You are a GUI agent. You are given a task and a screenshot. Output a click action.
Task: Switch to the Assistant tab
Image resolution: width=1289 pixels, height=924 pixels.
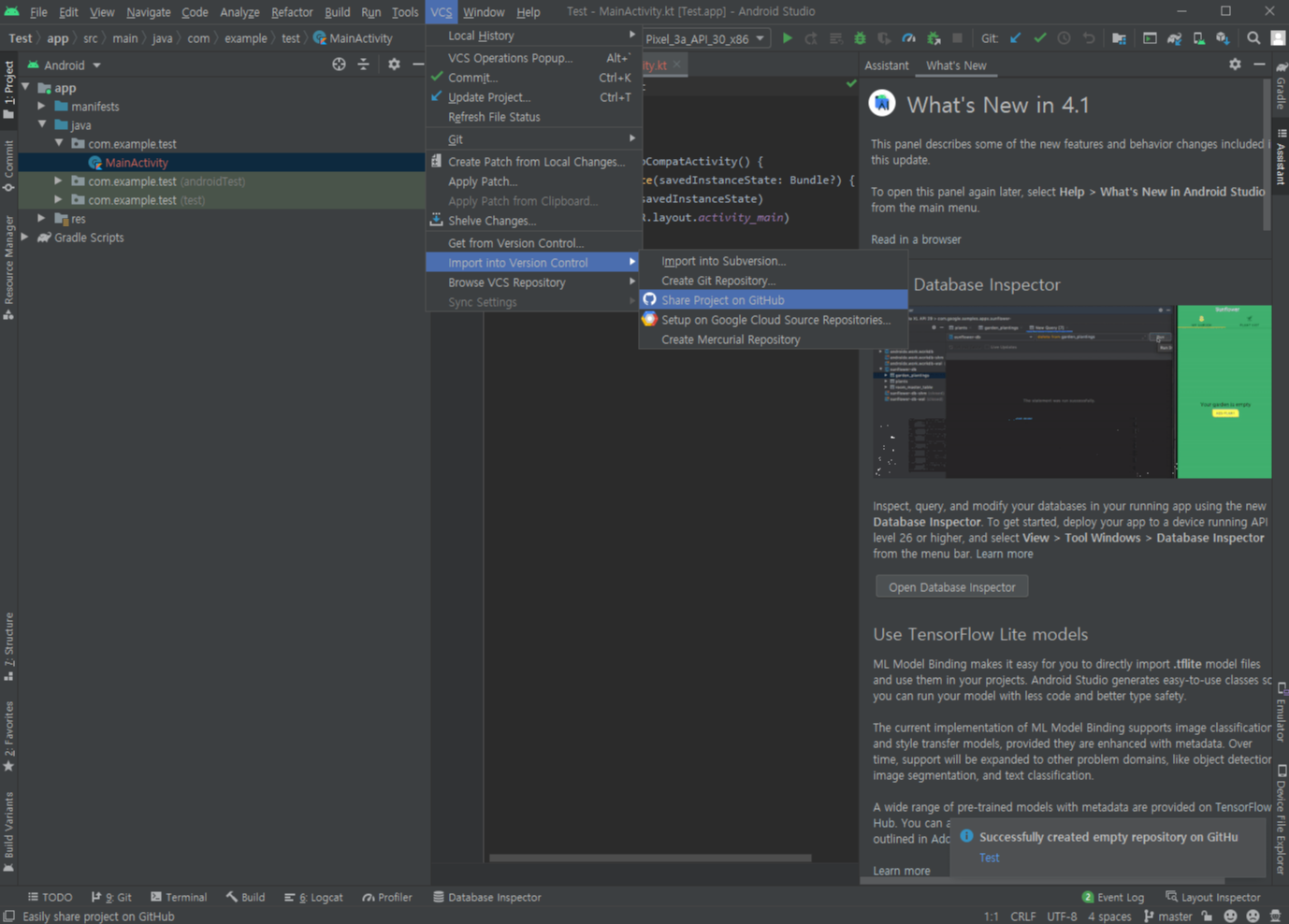886,65
